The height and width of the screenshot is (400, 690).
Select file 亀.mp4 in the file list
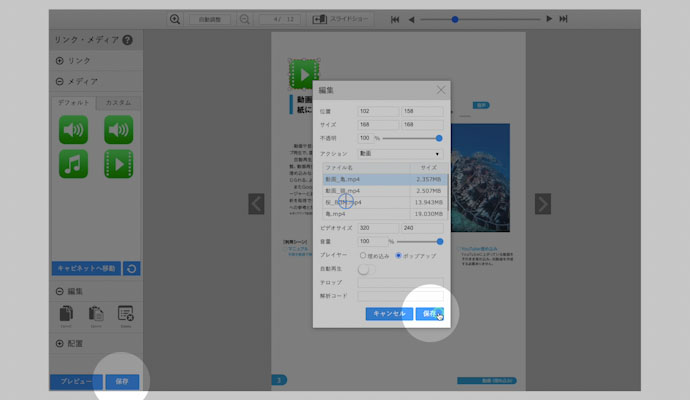pyautogui.click(x=337, y=214)
